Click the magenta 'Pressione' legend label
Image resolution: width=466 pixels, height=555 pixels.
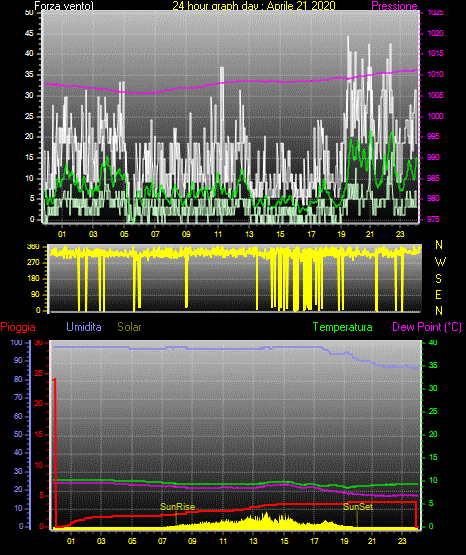click(x=394, y=6)
